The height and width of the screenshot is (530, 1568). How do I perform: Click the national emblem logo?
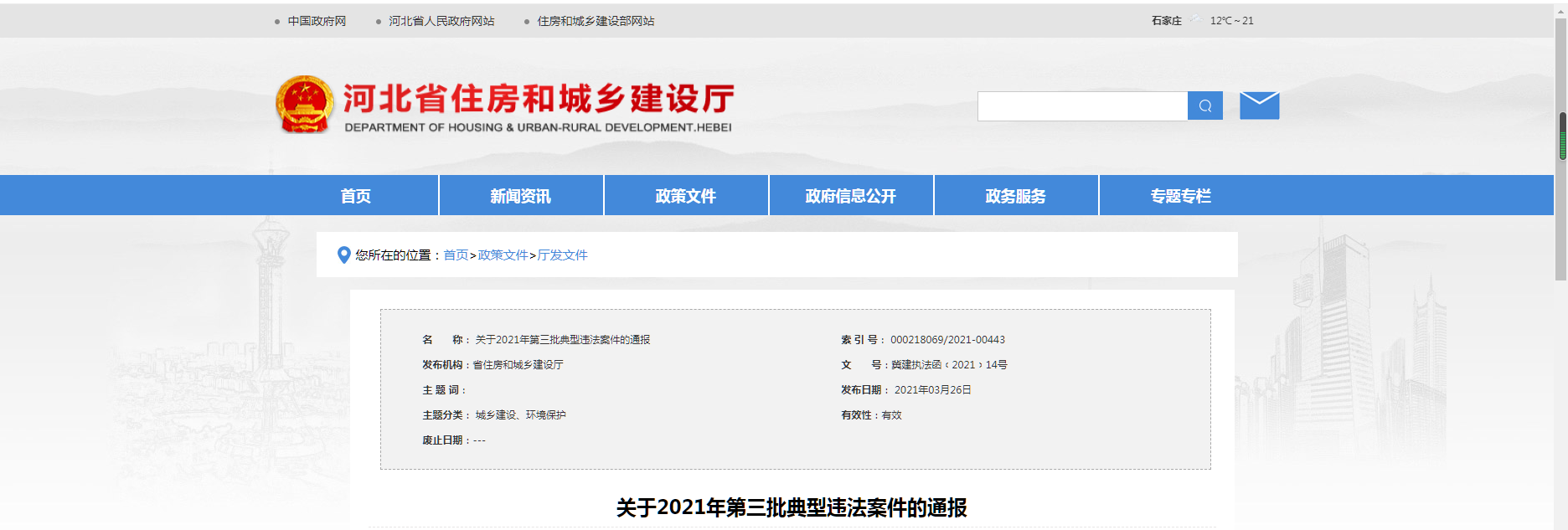point(305,105)
